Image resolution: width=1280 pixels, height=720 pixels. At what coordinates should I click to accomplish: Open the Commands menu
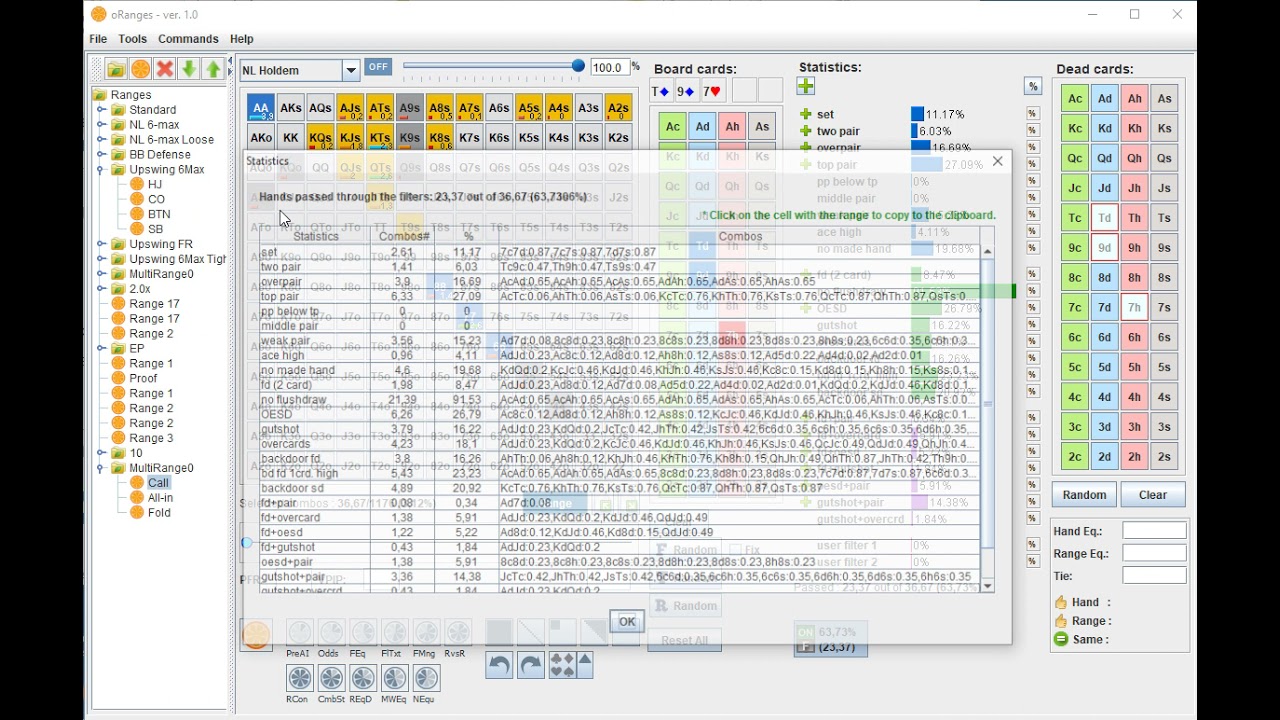point(188,39)
